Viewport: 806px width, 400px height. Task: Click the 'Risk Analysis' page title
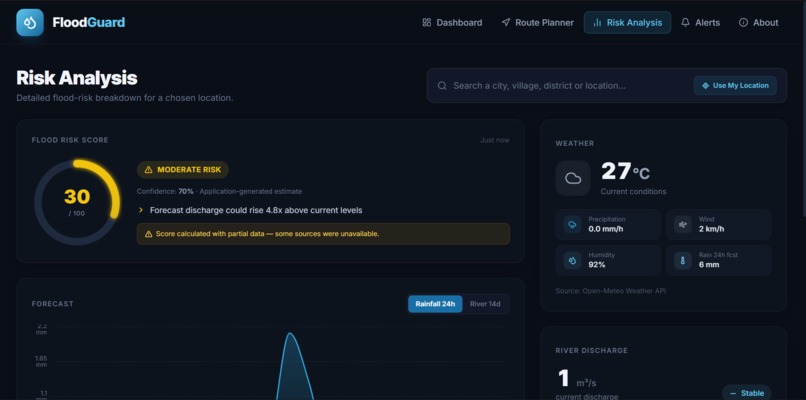pyautogui.click(x=77, y=78)
